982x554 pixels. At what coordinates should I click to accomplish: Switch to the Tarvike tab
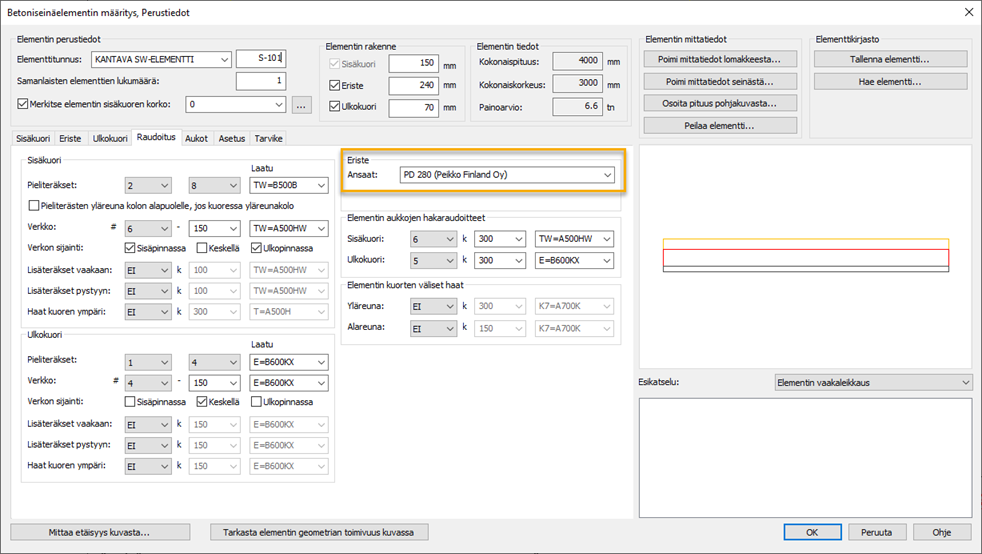(x=268, y=138)
